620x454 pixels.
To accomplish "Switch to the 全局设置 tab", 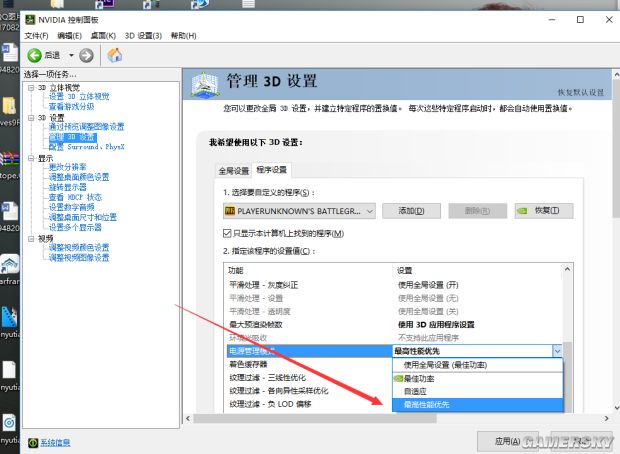I will 233,170.
